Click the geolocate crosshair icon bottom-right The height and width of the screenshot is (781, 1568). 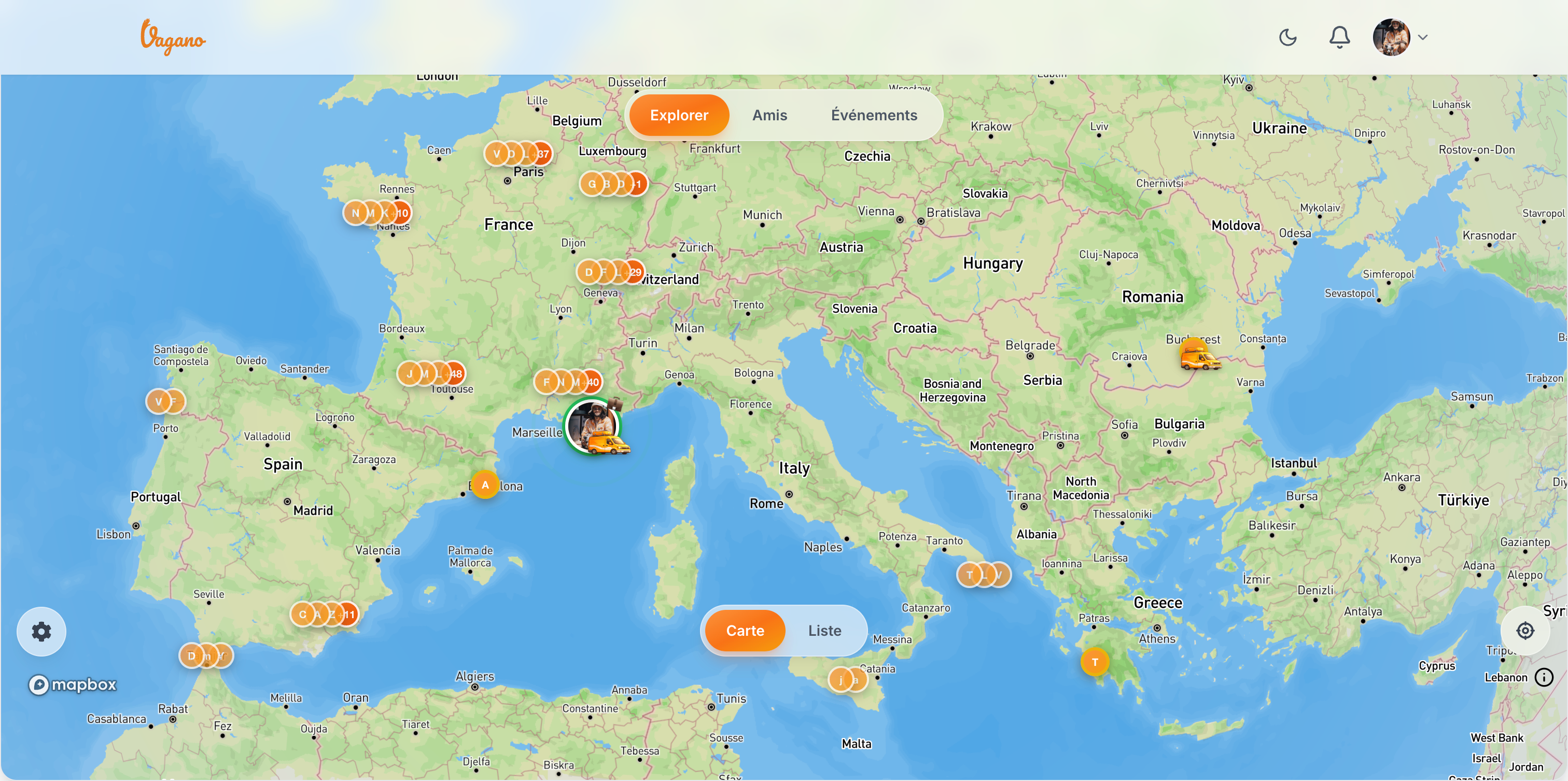click(x=1527, y=632)
